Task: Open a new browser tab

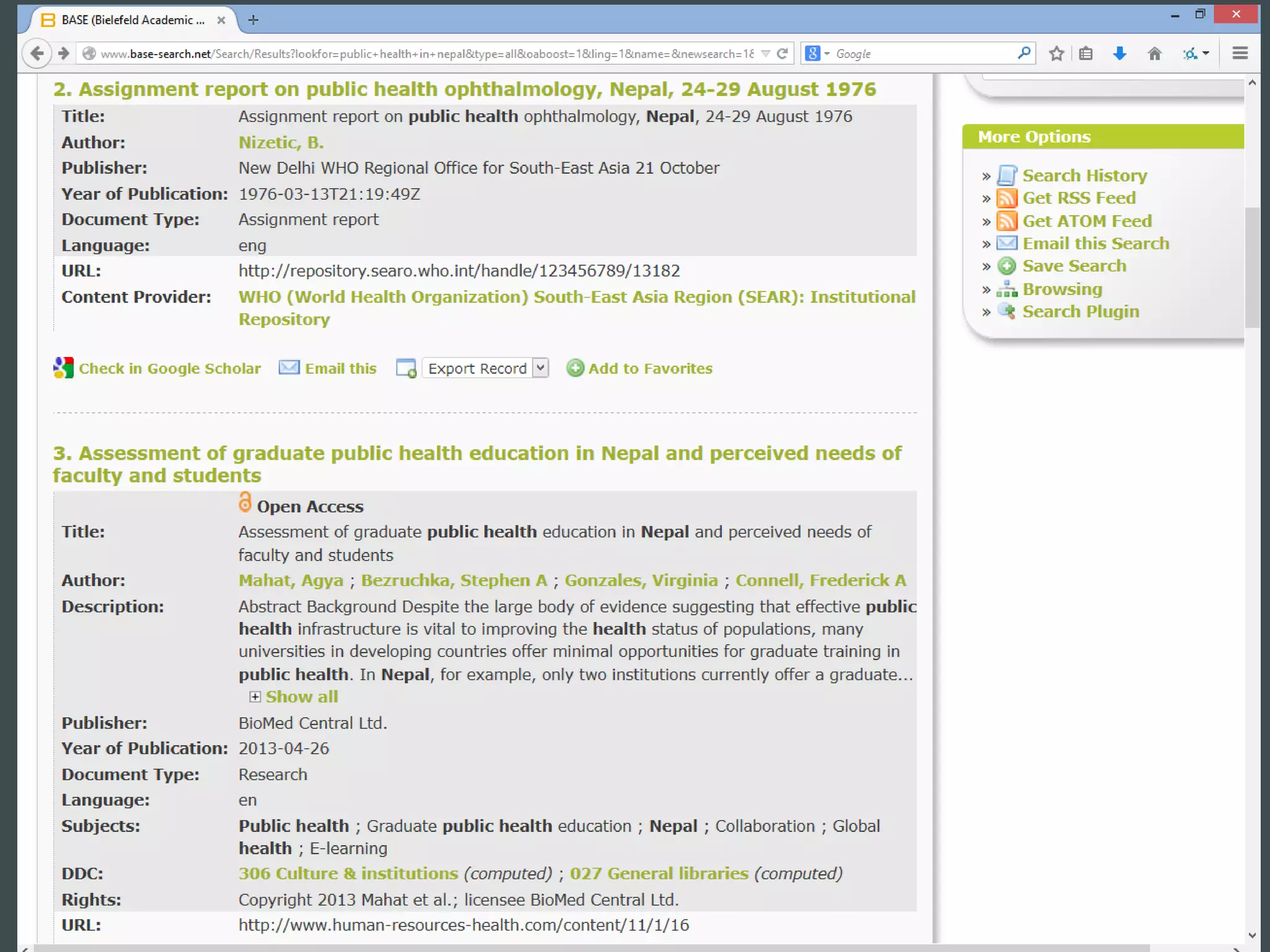Action: click(253, 20)
